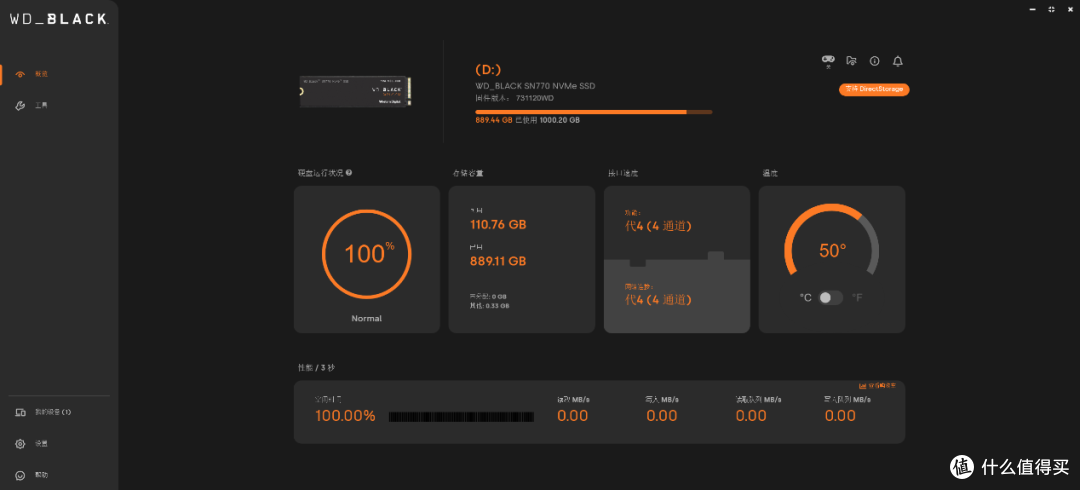Click the DirectStorage support badge
The height and width of the screenshot is (490, 1080).
[874, 90]
